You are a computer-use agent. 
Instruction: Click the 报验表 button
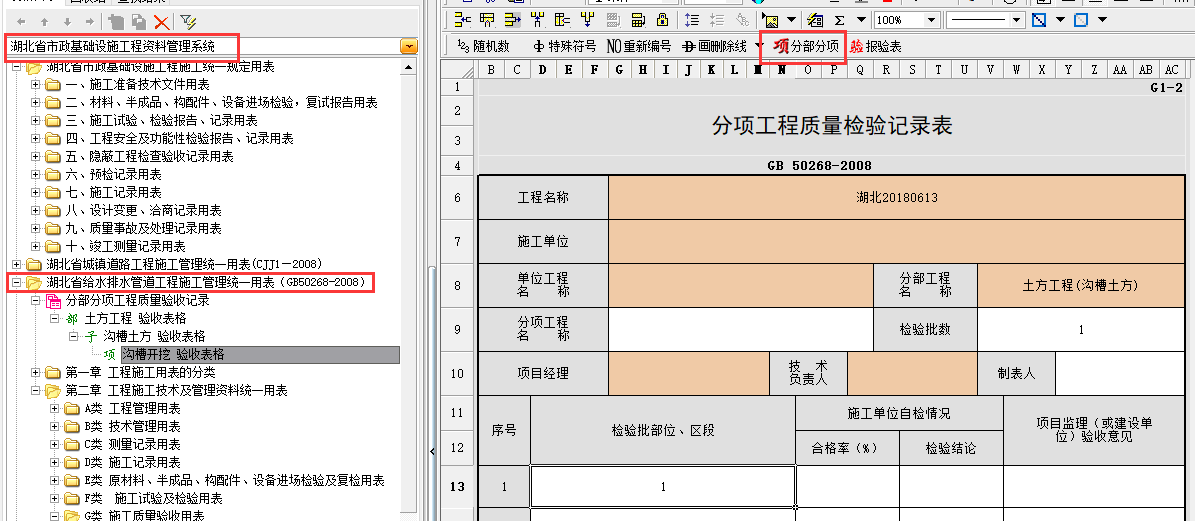click(876, 46)
